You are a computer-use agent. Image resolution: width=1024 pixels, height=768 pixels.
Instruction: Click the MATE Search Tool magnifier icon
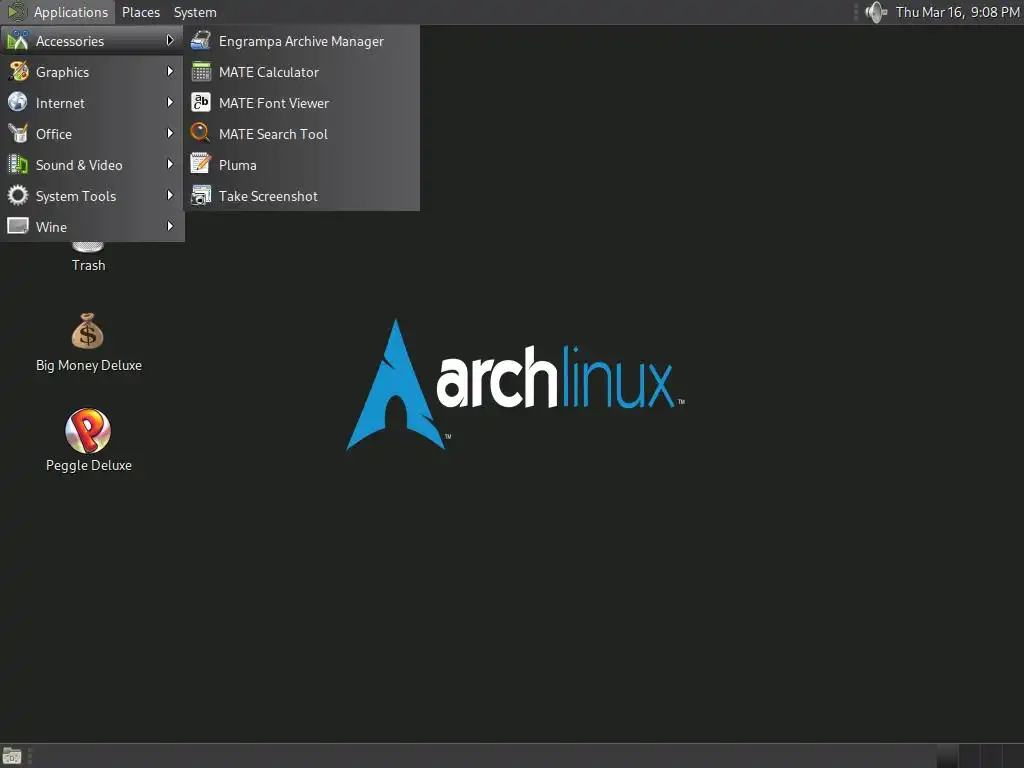point(200,133)
